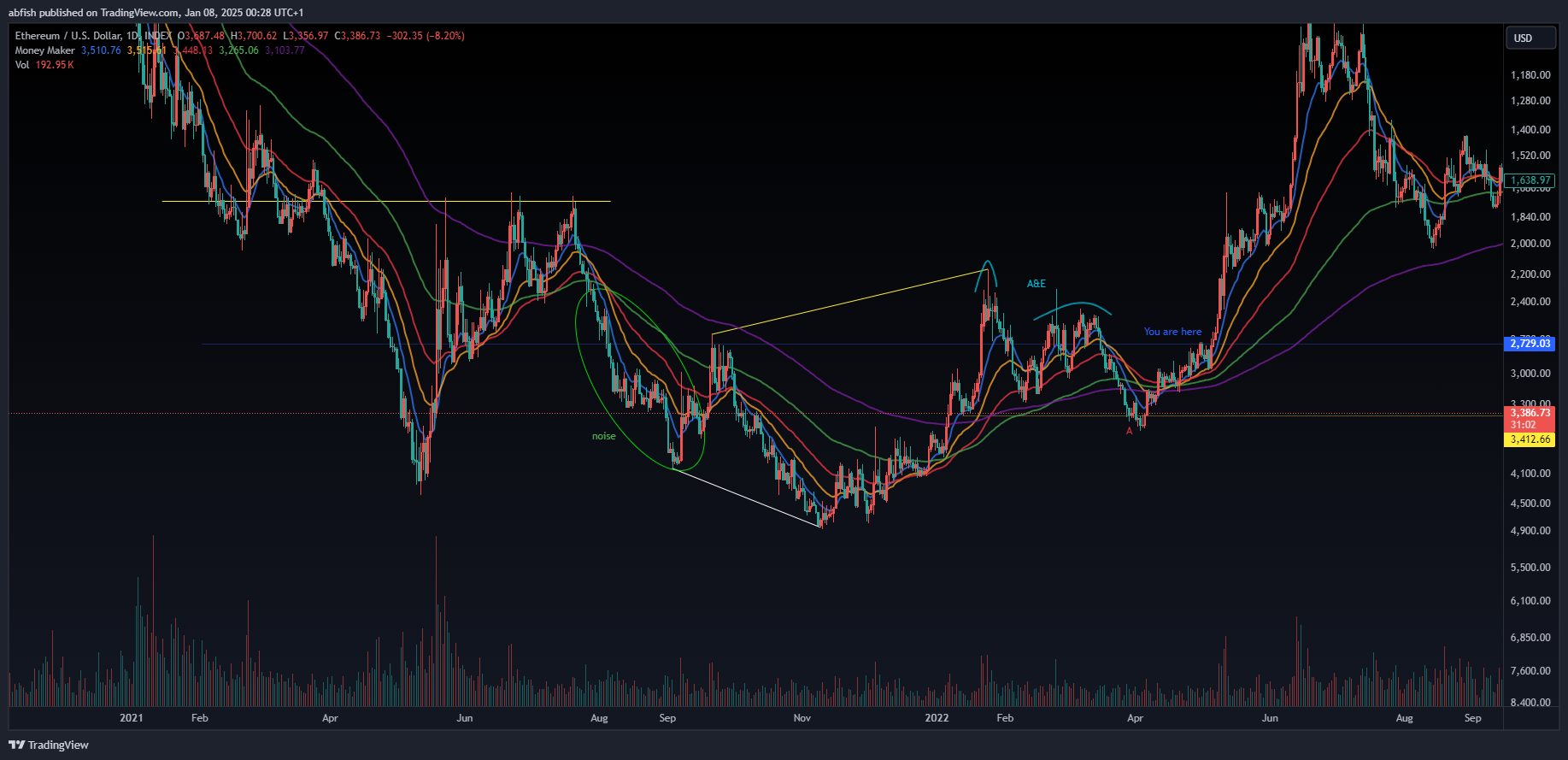The height and width of the screenshot is (760, 1568).
Task: Click the 2,400.00 price axis label
Action: tap(1530, 302)
